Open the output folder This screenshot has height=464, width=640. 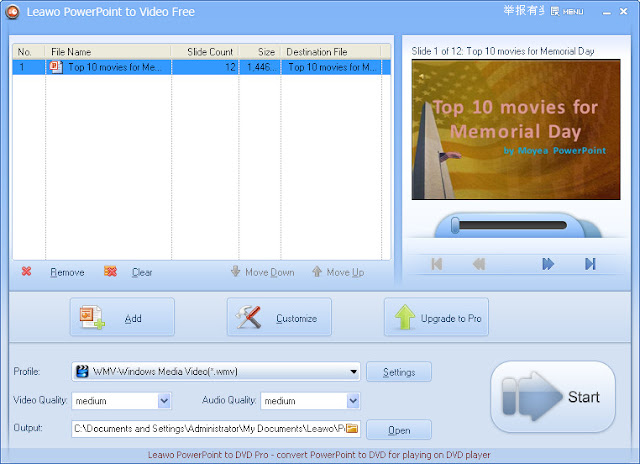point(399,430)
